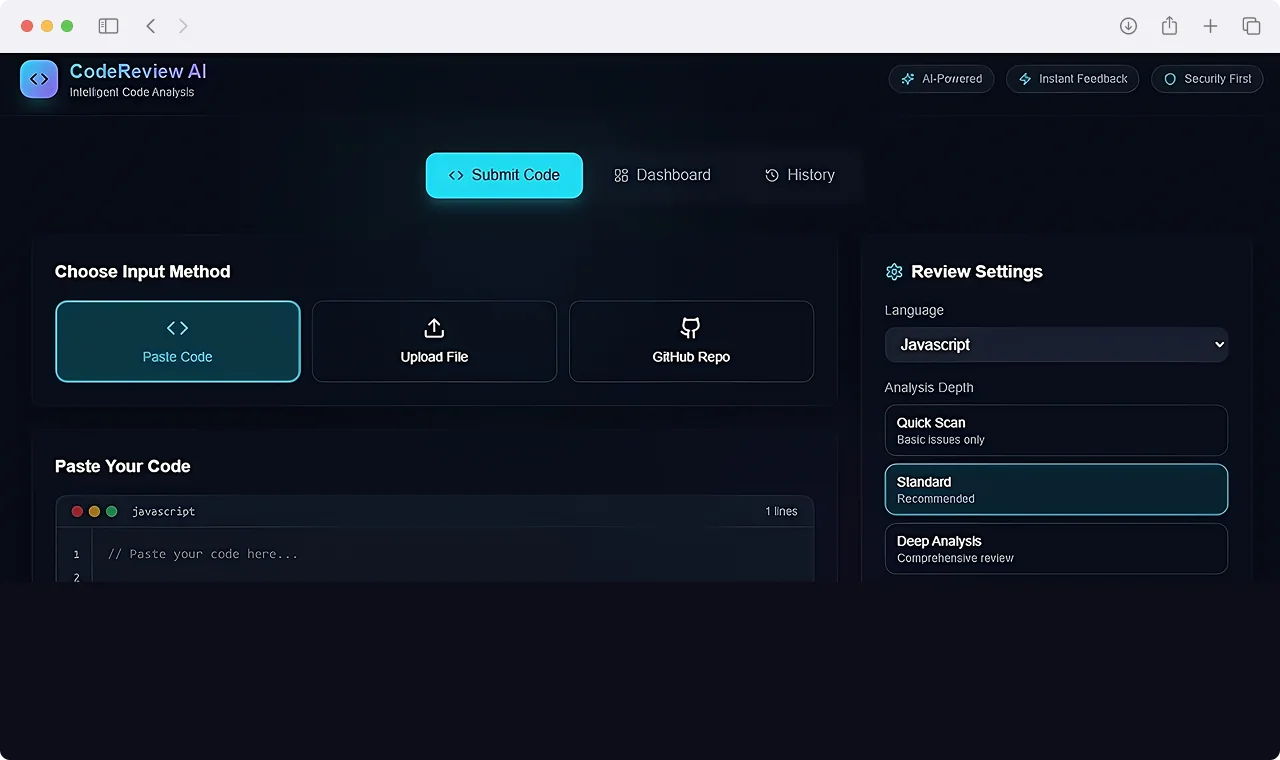The width and height of the screenshot is (1280, 760).
Task: Select Standard analysis depth
Action: pos(1056,489)
